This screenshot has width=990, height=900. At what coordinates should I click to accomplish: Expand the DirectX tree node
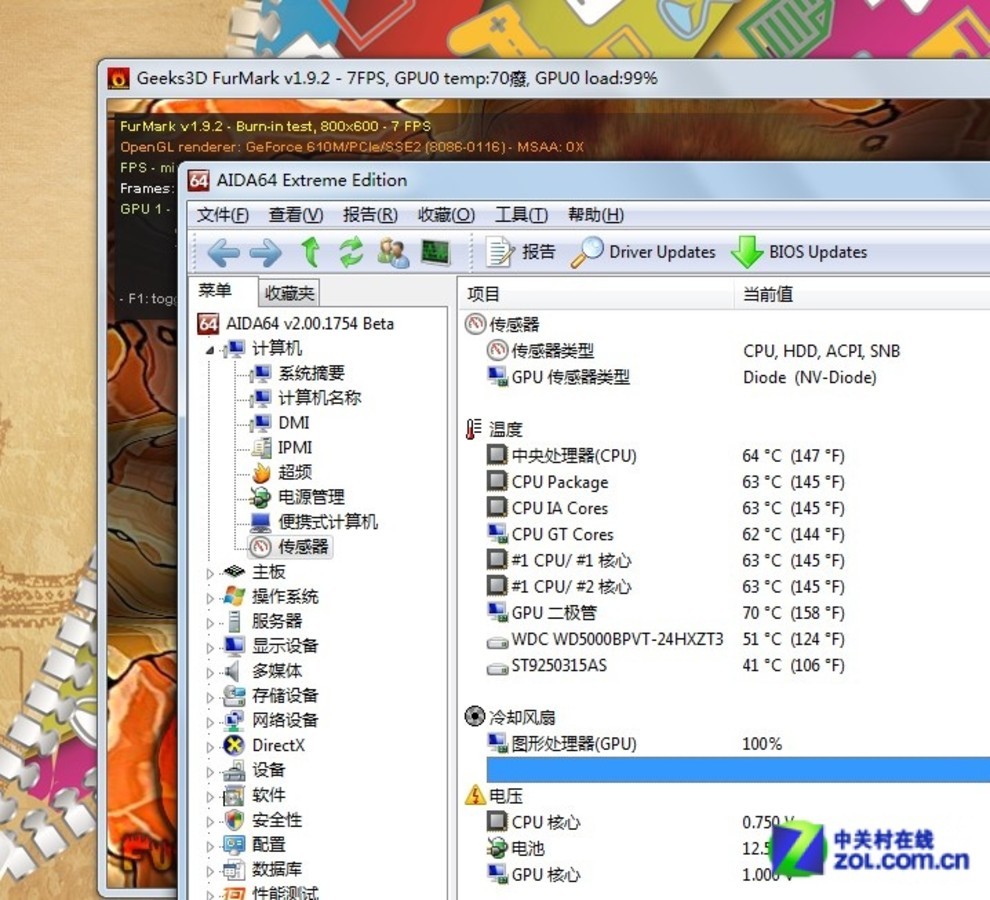coord(208,745)
